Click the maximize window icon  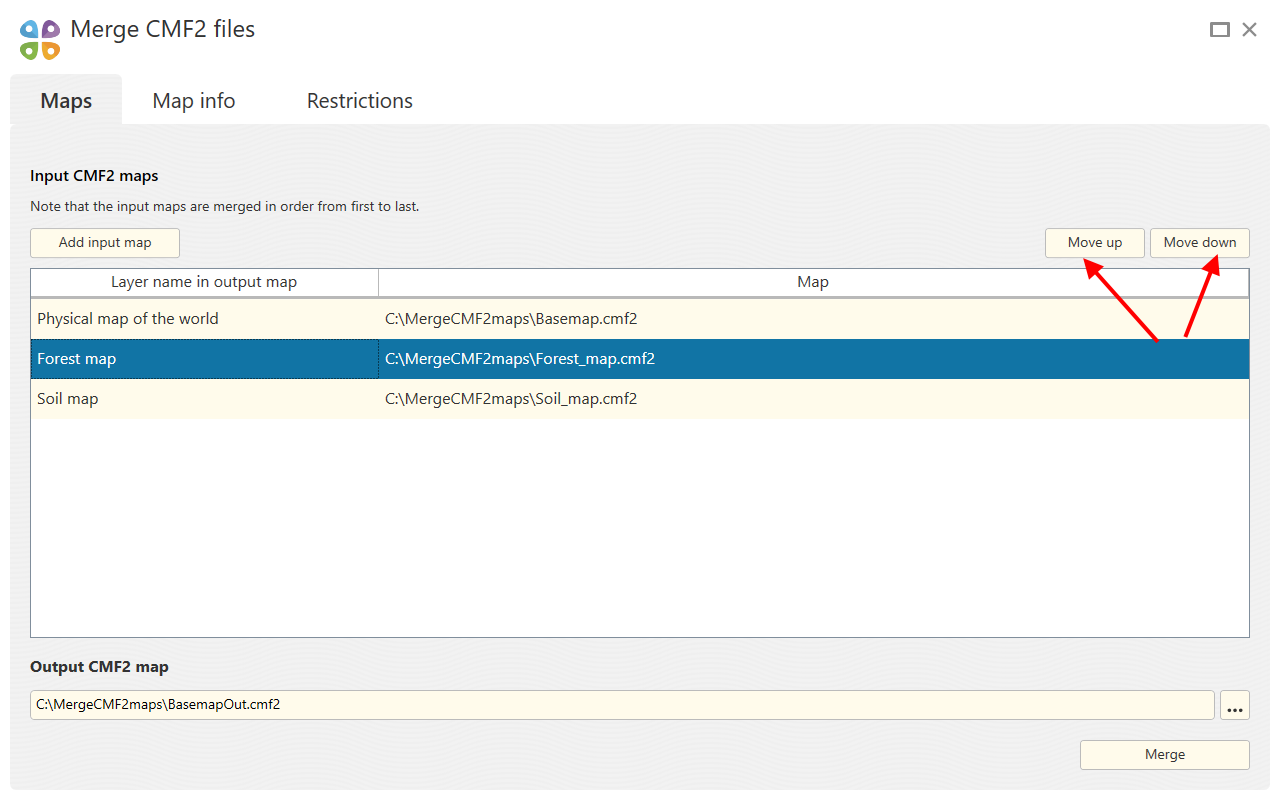(x=1219, y=30)
